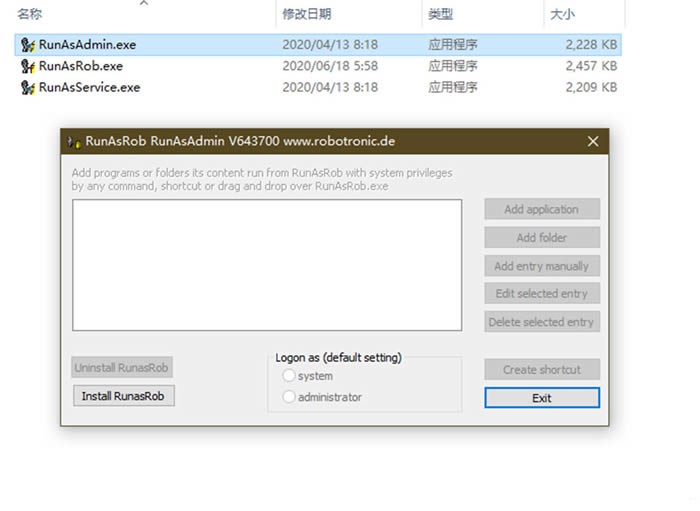The height and width of the screenshot is (511, 700).
Task: Select the RunAsRob.exe file name
Action: point(81,66)
